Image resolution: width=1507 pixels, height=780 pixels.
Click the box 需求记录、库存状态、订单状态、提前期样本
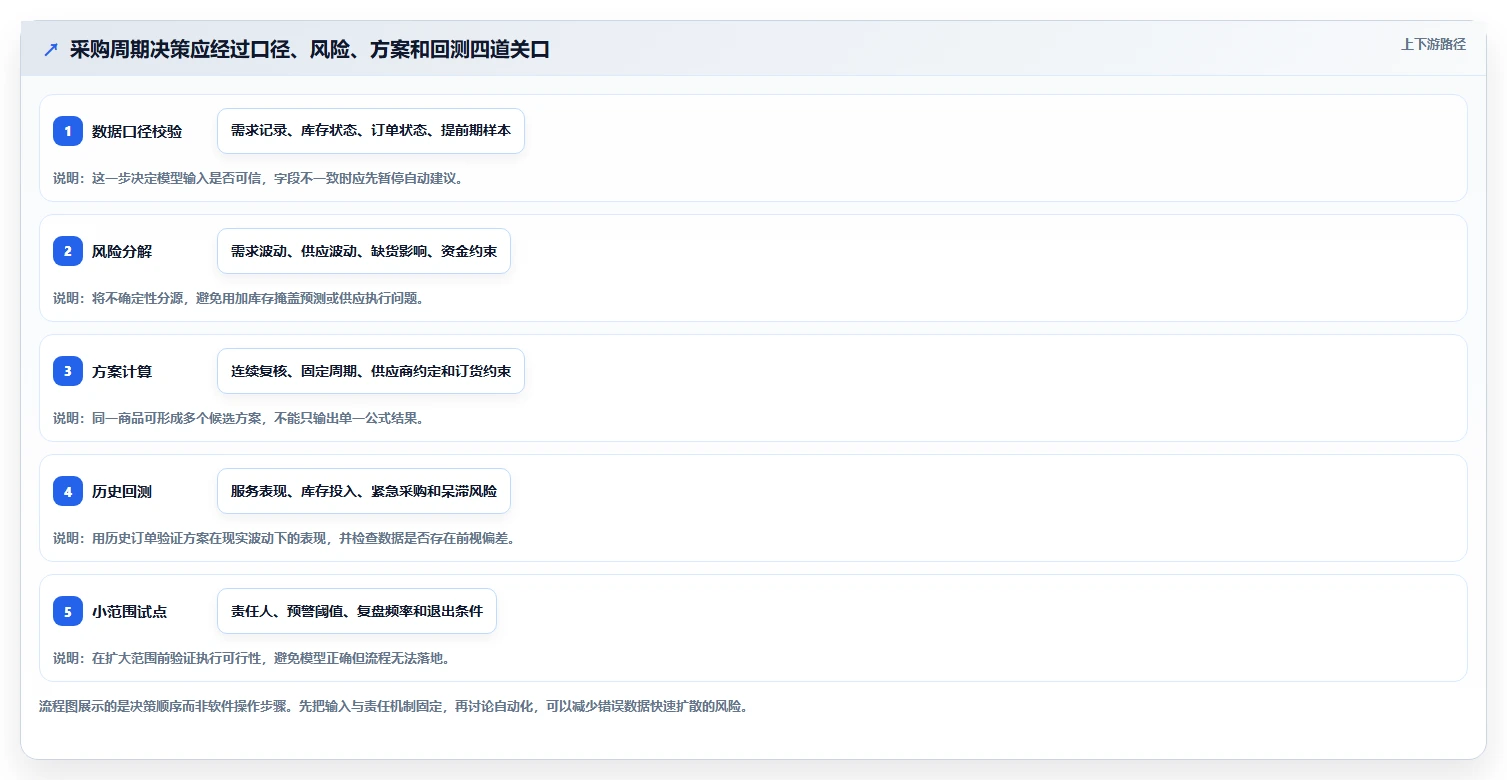(371, 131)
